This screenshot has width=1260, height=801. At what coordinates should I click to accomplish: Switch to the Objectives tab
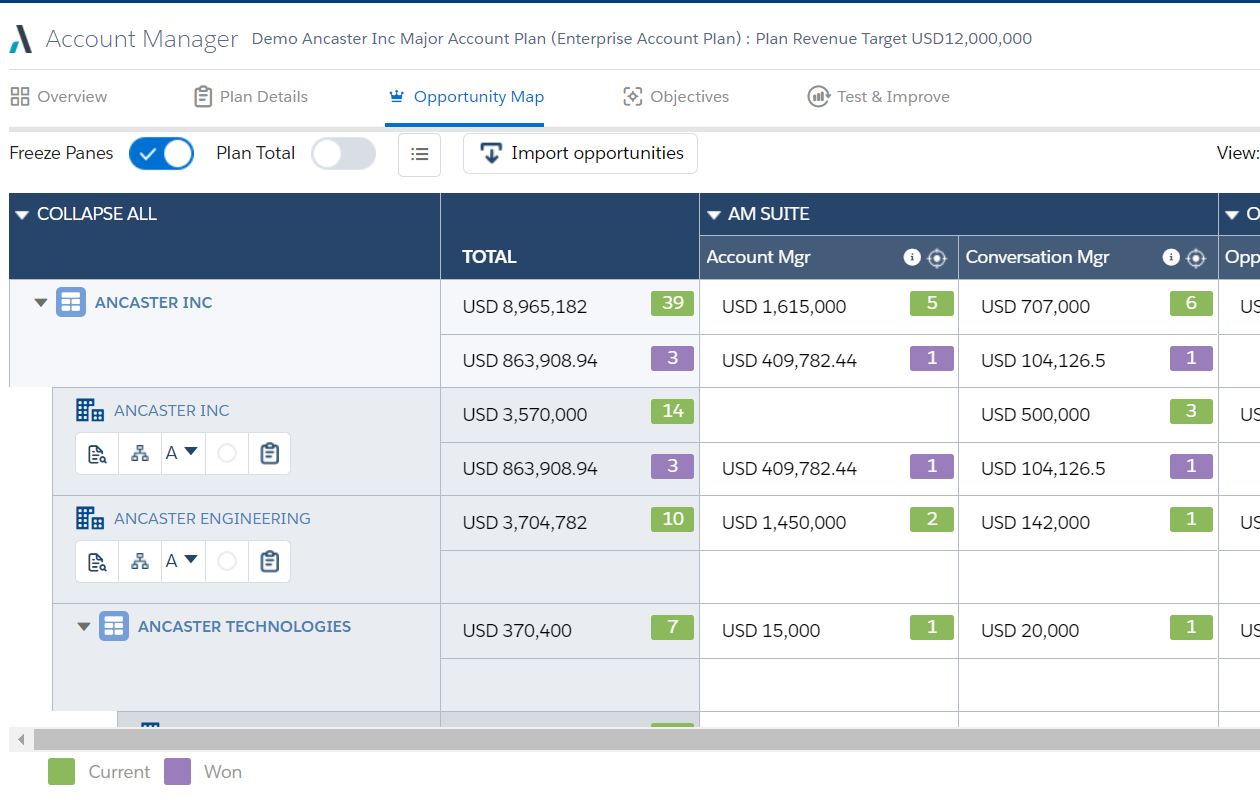pos(676,97)
